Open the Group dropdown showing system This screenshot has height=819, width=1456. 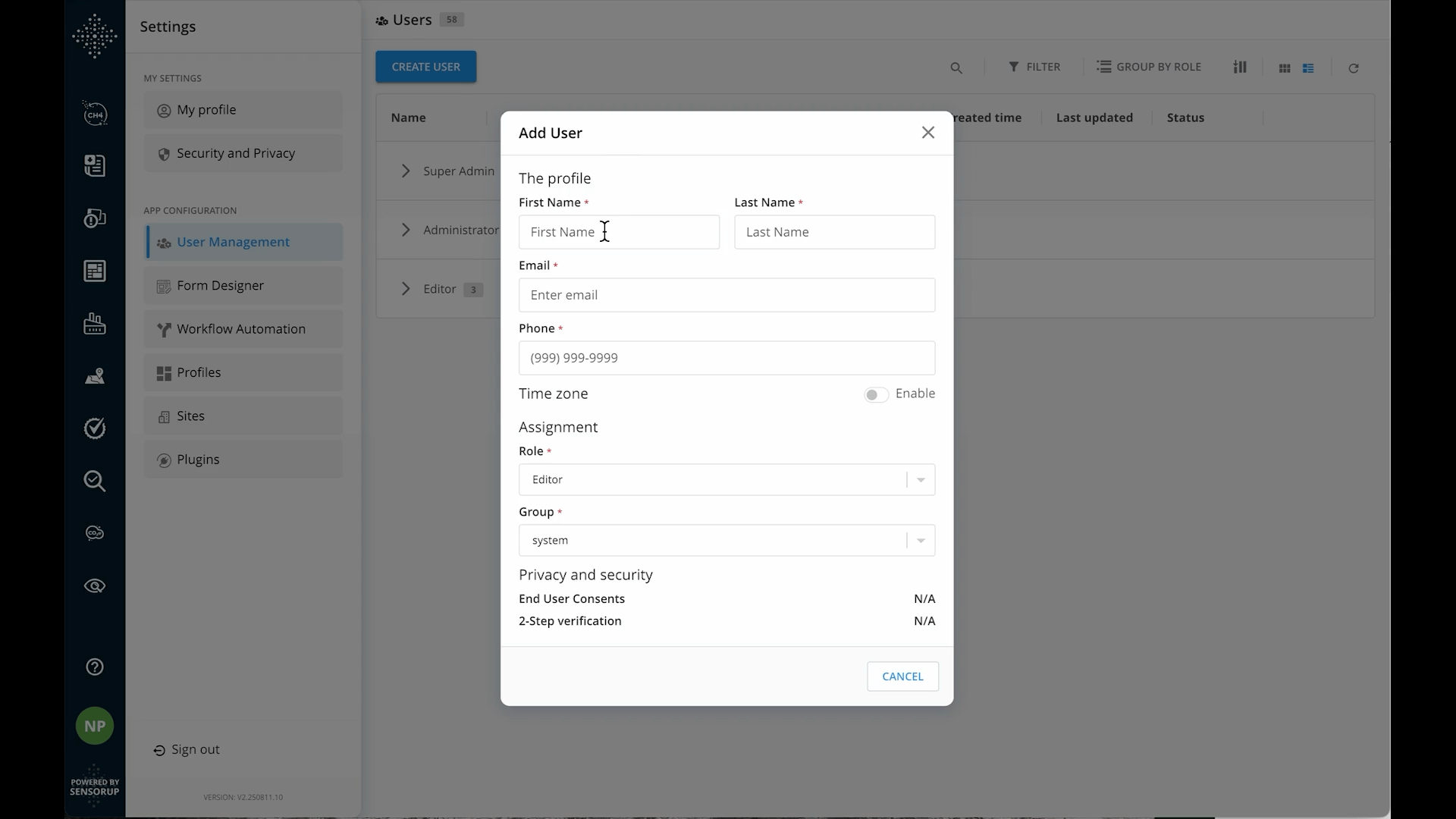pyautogui.click(x=920, y=540)
